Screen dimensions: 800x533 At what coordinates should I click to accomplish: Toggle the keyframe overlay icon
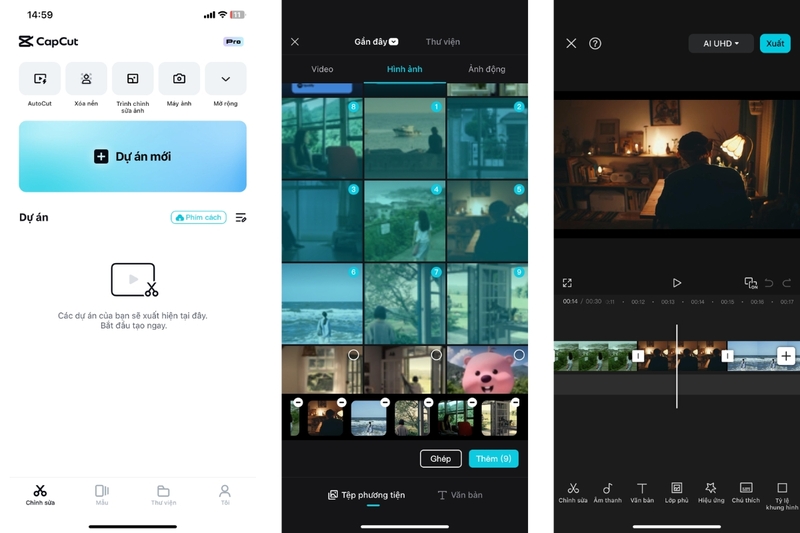point(751,283)
